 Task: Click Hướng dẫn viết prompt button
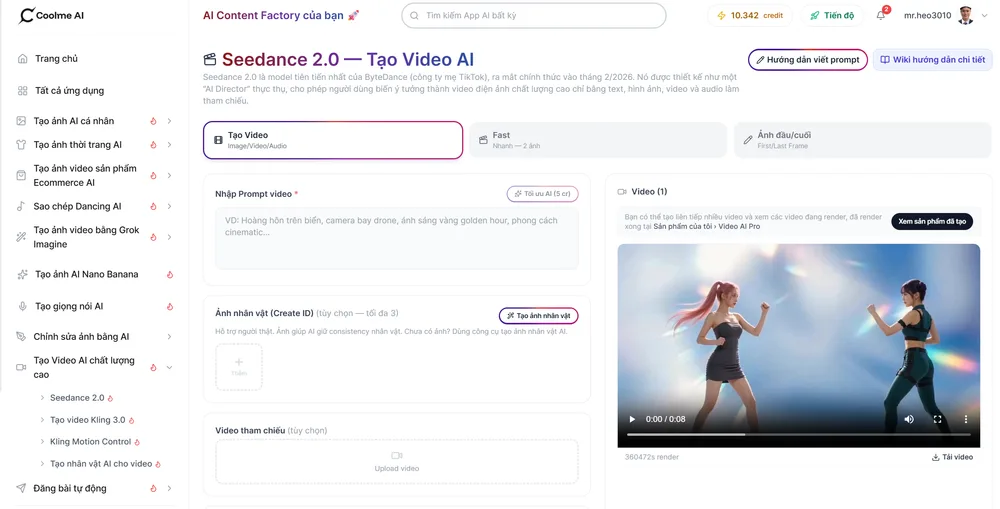point(807,59)
